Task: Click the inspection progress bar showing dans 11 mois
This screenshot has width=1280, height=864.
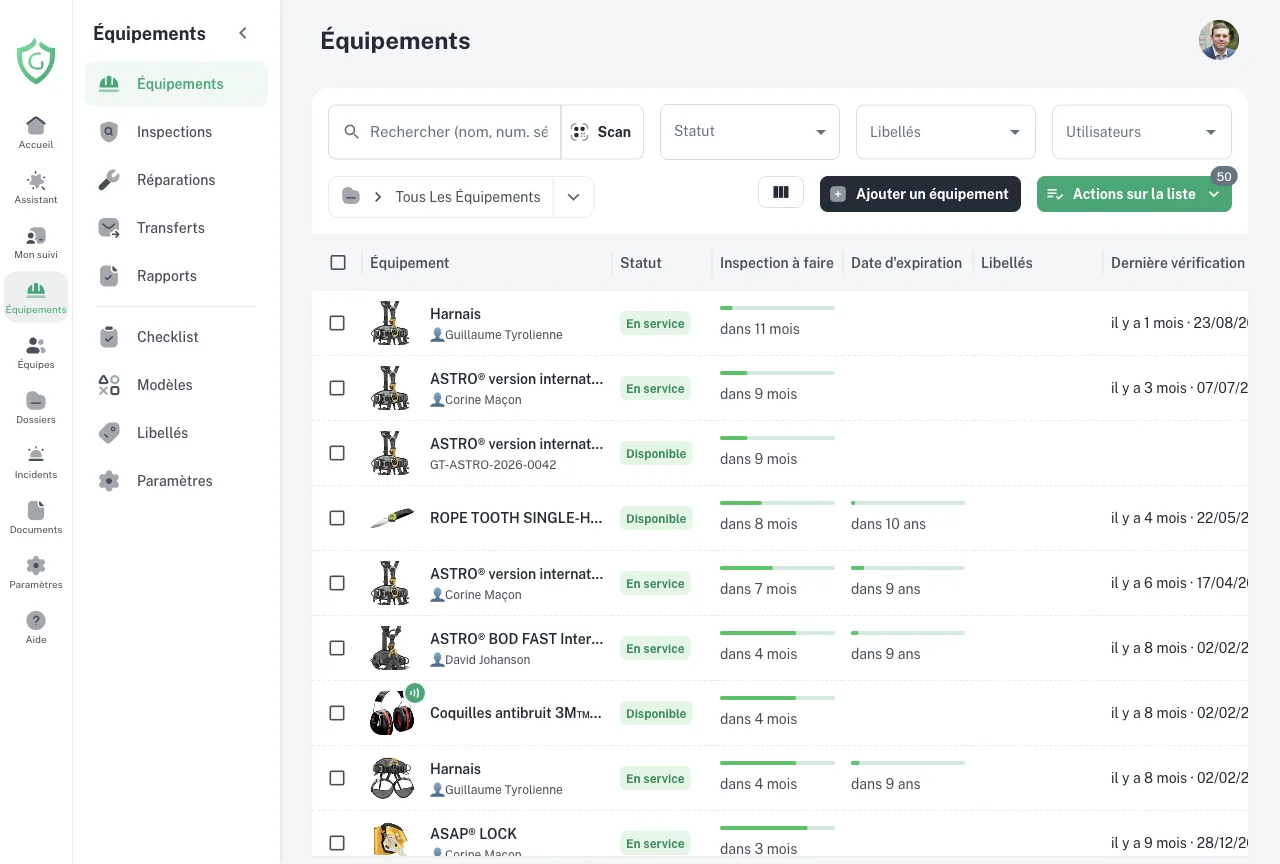Action: 777,308
